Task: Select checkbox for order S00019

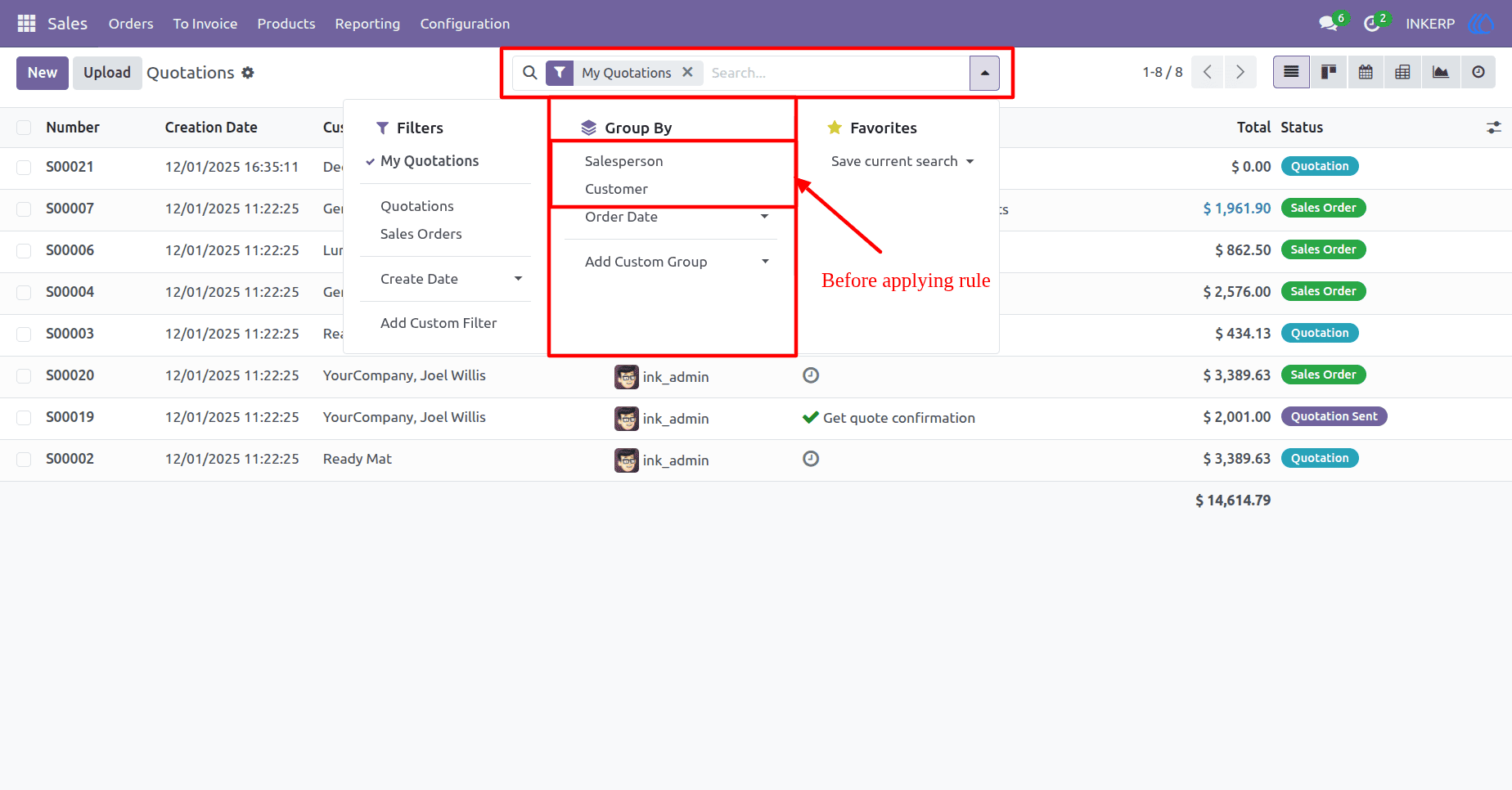Action: tap(24, 418)
